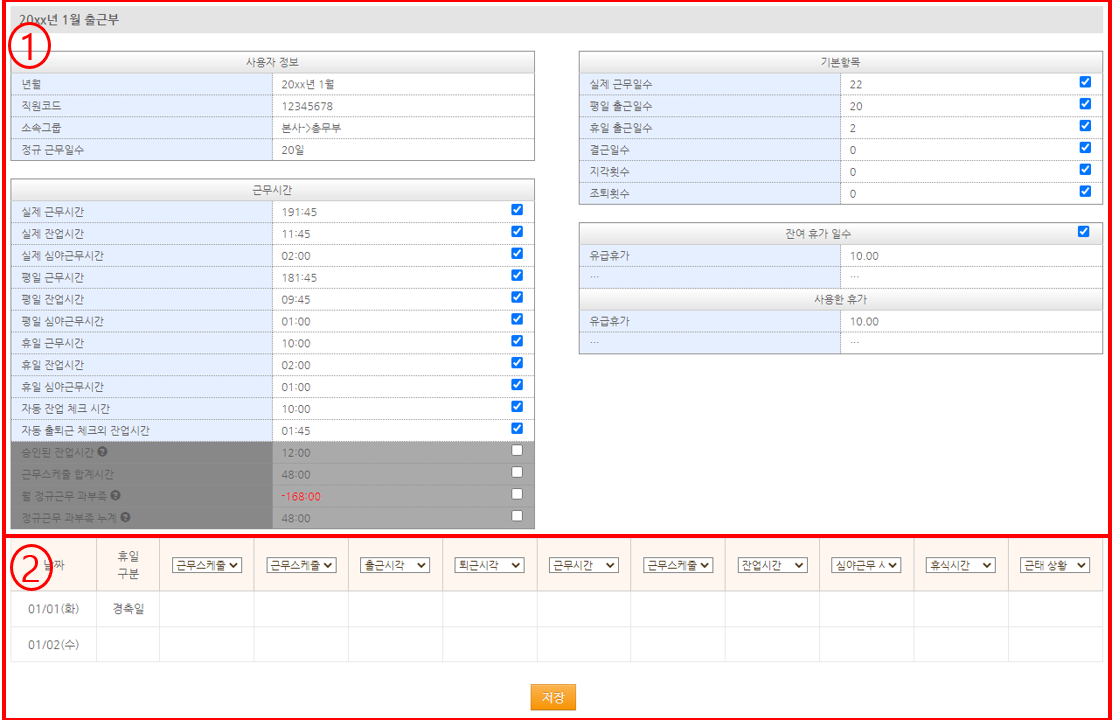
Task: Toggle the 휴일 잔업시간 checkbox
Action: click(x=517, y=363)
